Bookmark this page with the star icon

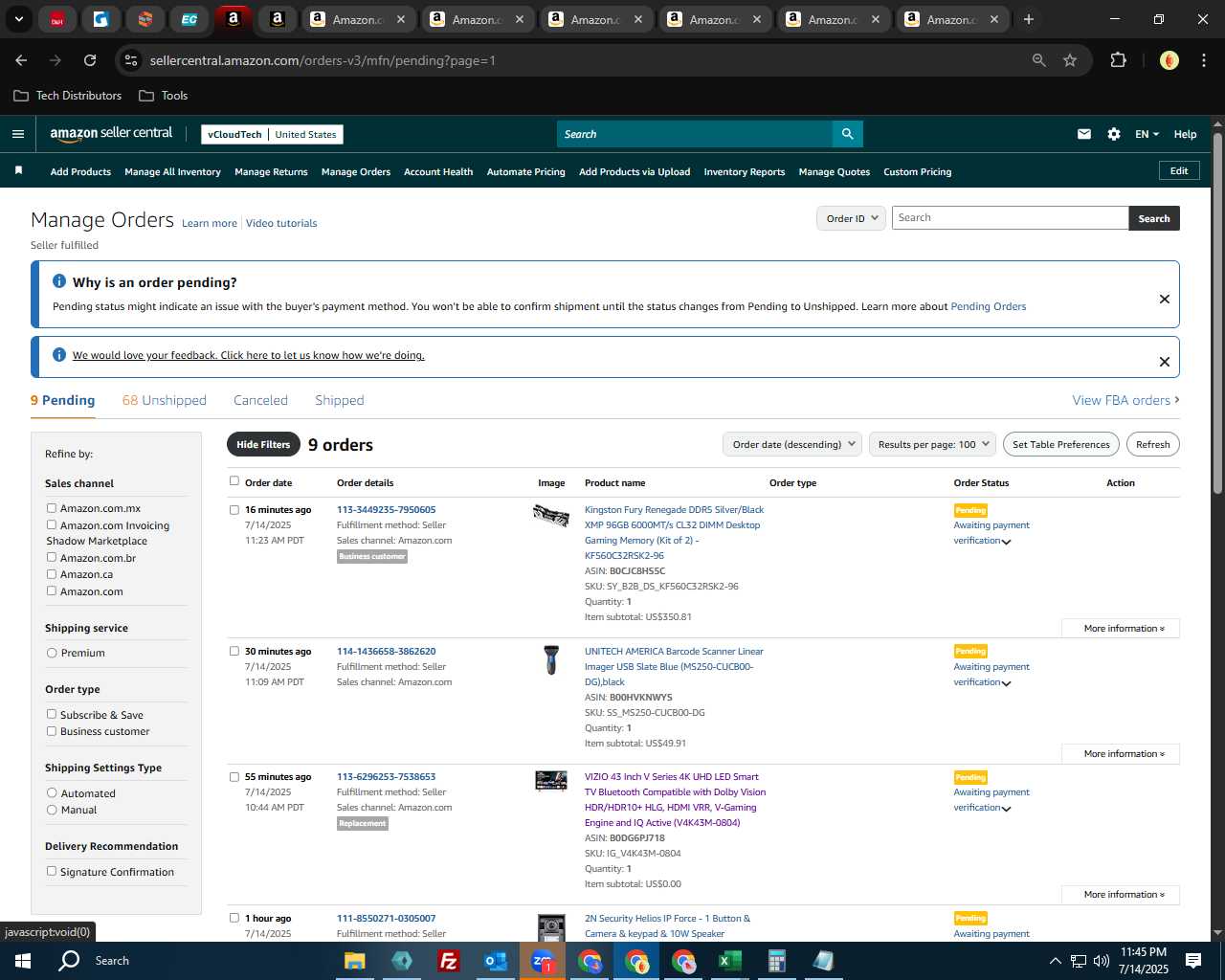coord(1070,60)
